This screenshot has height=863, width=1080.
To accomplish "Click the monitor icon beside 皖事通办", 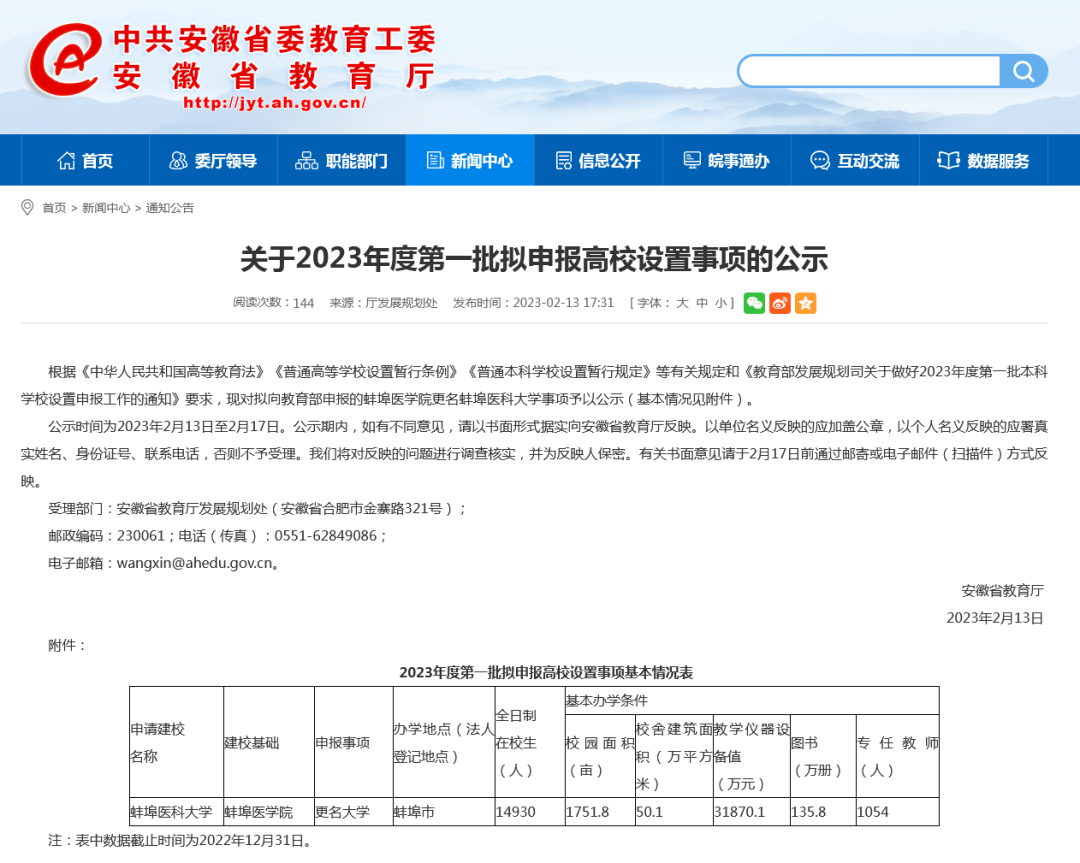I will [693, 160].
